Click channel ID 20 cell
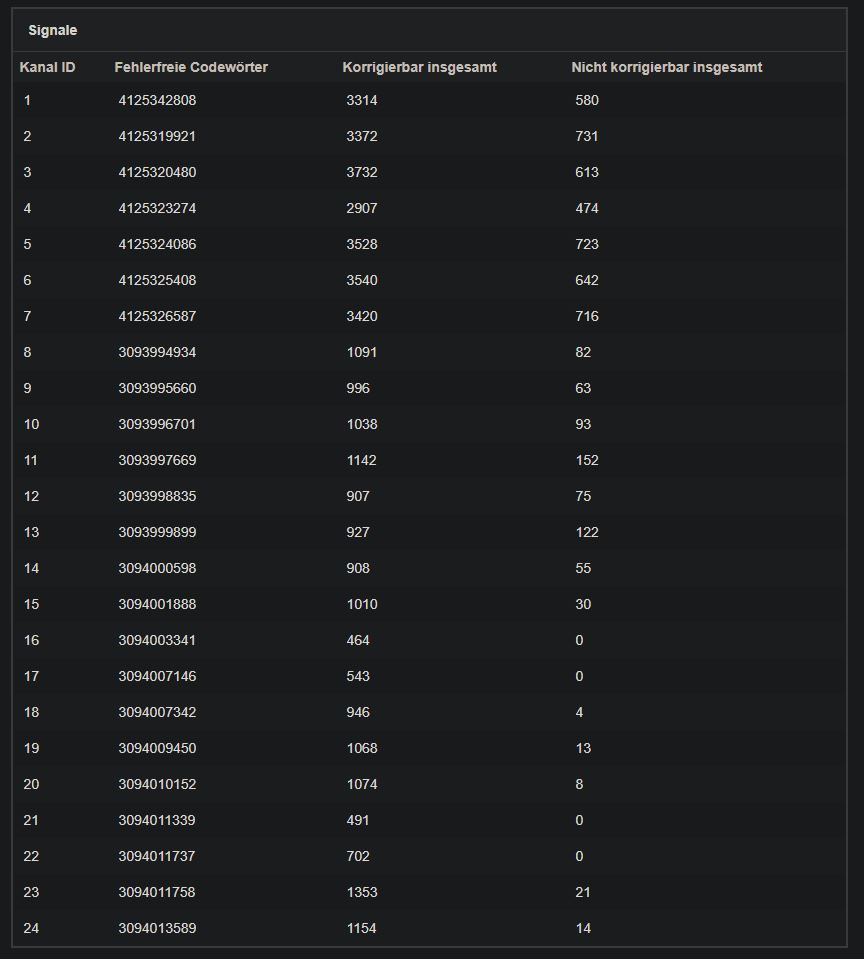 click(31, 784)
